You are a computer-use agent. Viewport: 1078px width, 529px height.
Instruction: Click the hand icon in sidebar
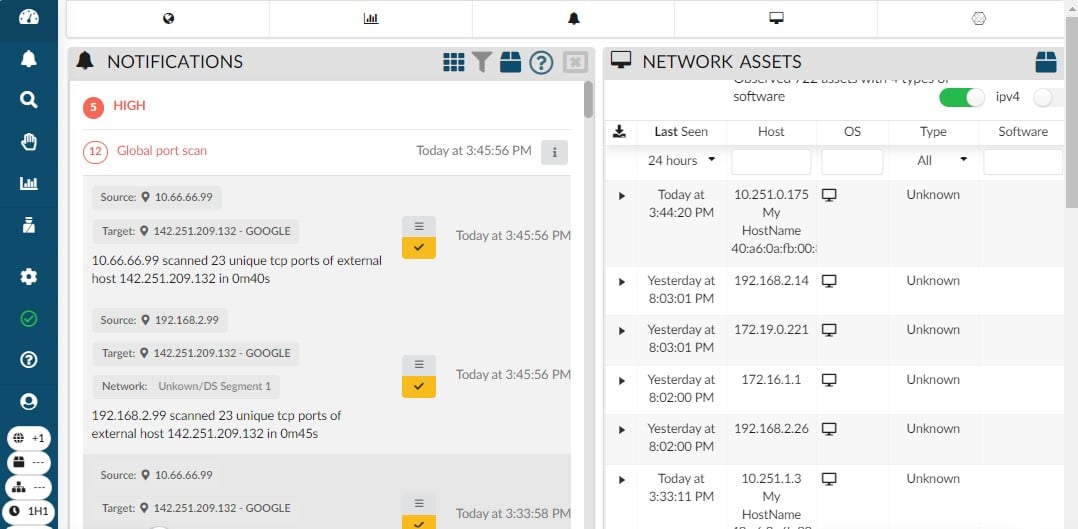(x=28, y=142)
